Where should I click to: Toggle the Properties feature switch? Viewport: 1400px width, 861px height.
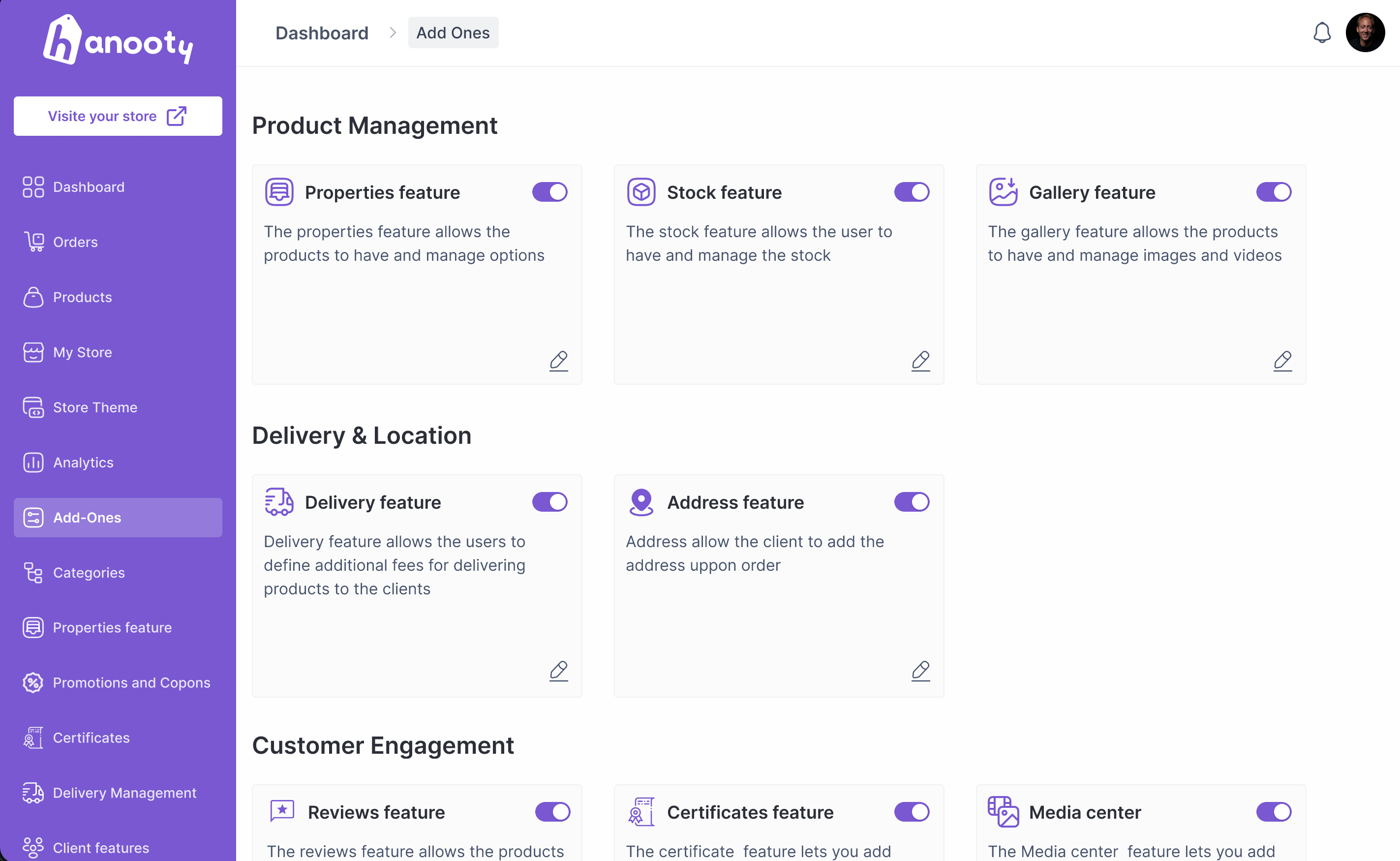[x=550, y=192]
